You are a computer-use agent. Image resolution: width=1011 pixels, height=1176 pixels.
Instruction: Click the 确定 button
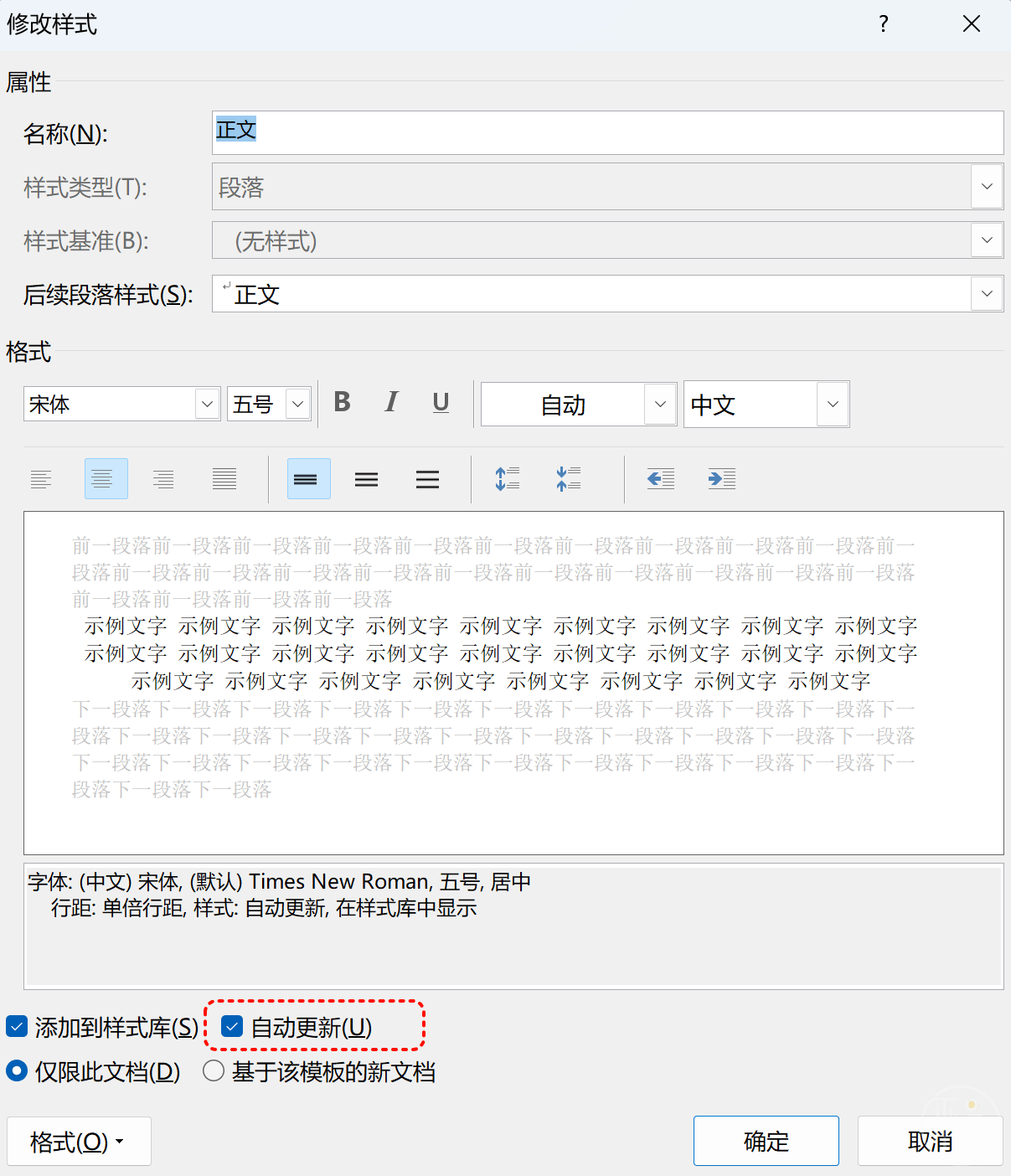[x=766, y=1141]
